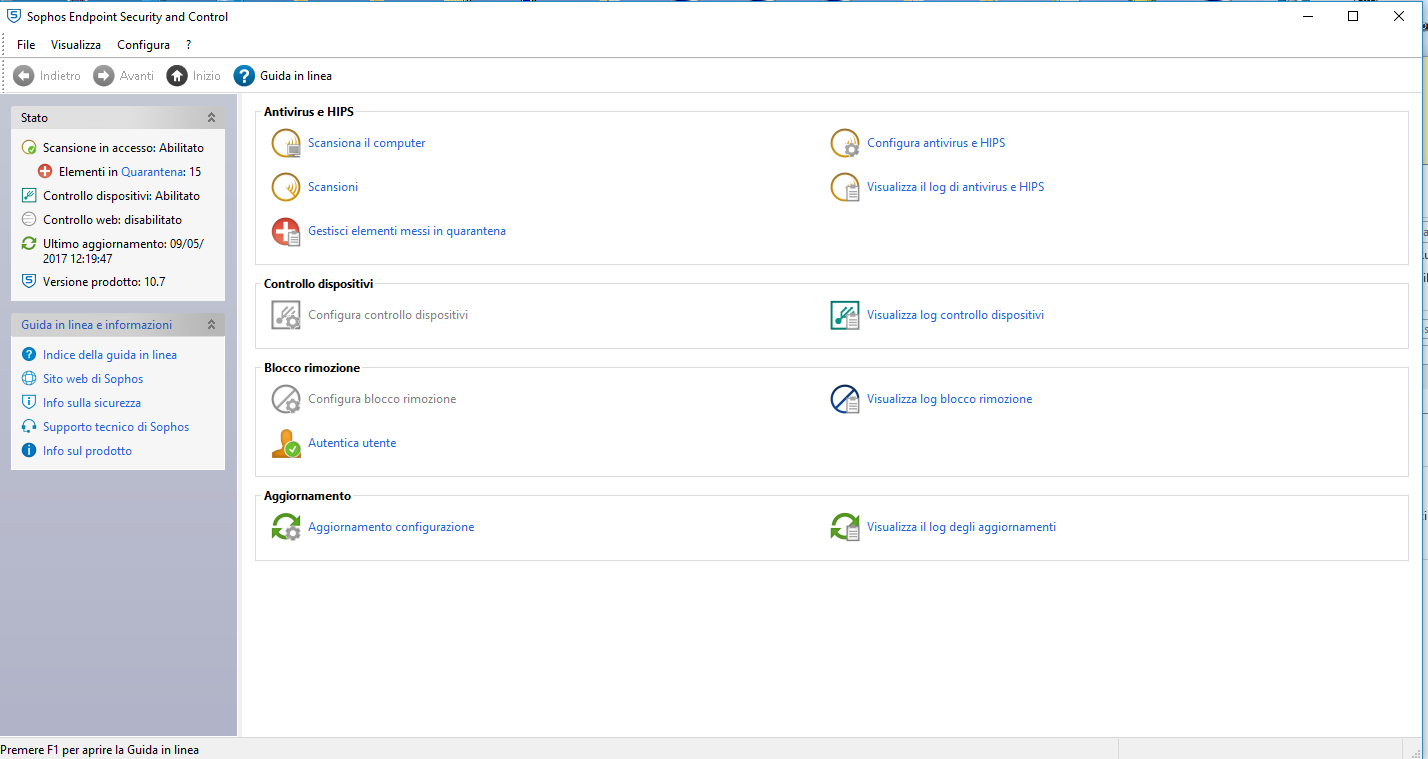1428x759 pixels.
Task: Click the Gestisci elementi in quarantena red icon
Action: [x=286, y=231]
